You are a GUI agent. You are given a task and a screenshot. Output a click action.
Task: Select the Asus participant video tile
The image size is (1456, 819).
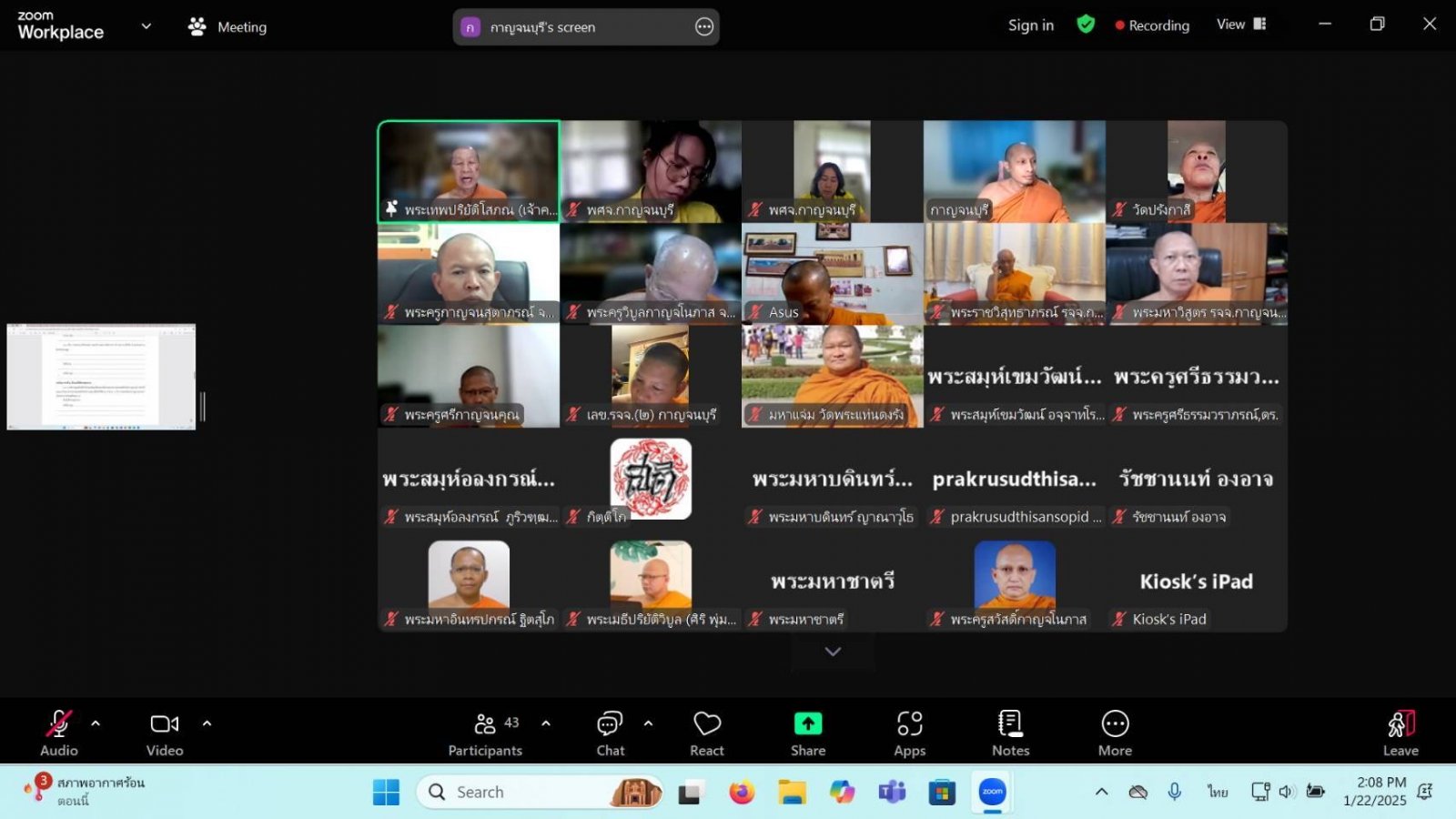click(x=833, y=274)
